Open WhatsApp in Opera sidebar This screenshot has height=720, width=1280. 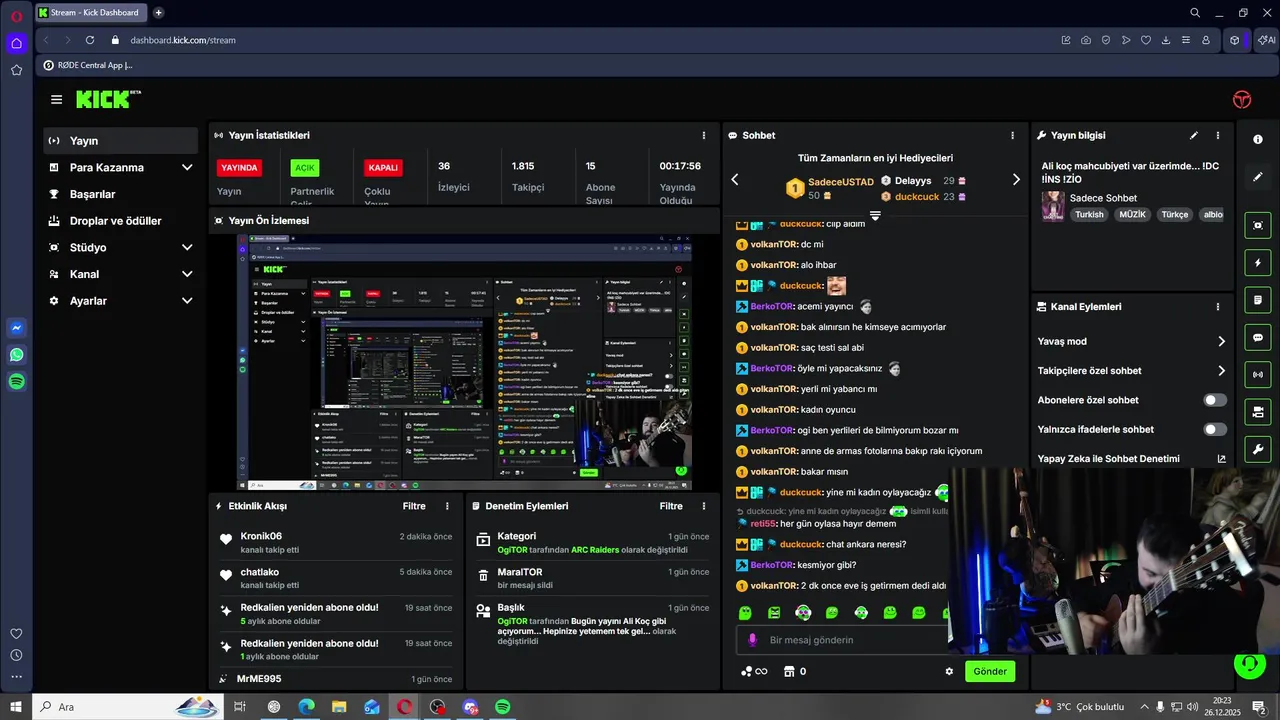16,355
